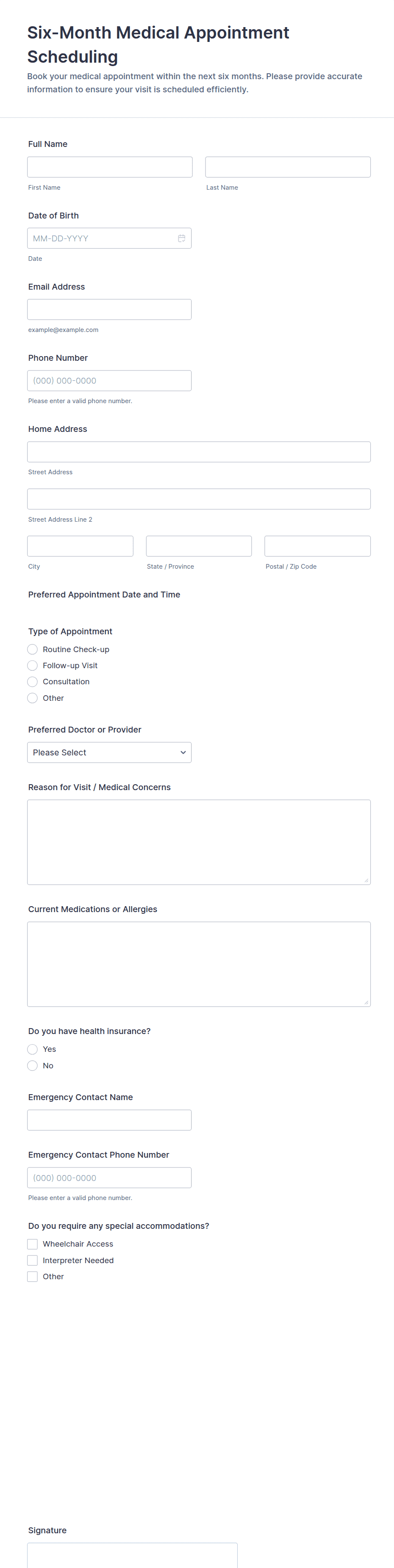
Task: Click the Signature box
Action: click(132, 1555)
